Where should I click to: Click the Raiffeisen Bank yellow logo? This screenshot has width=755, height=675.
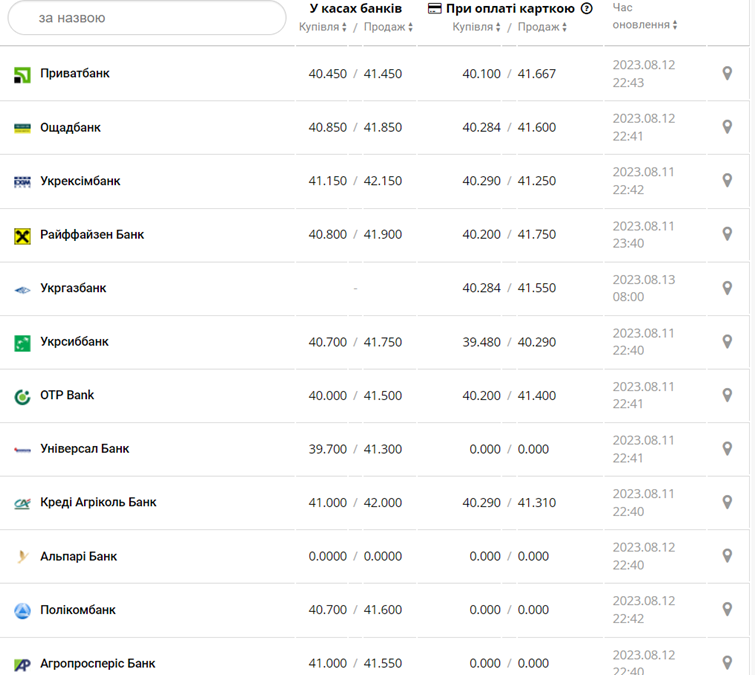[22, 235]
